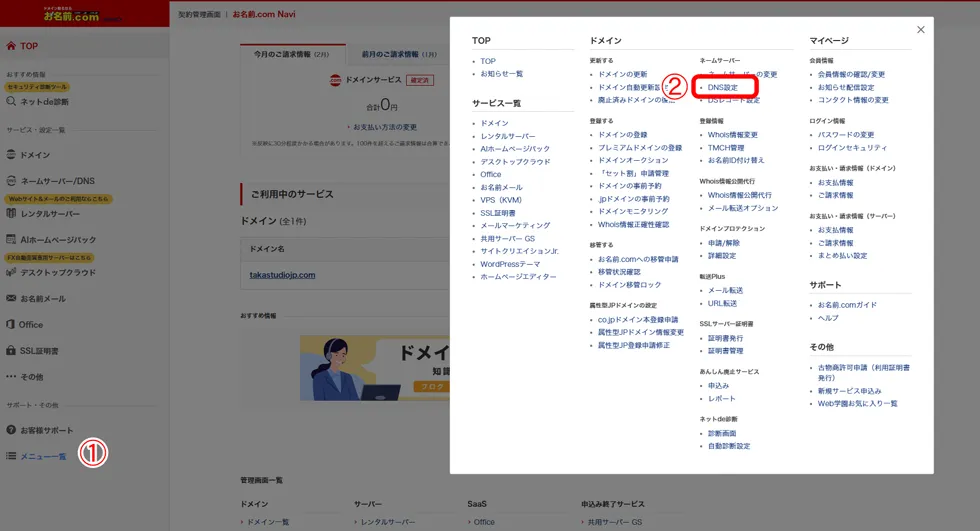Click the Office icon in the sidebar

coord(11,324)
